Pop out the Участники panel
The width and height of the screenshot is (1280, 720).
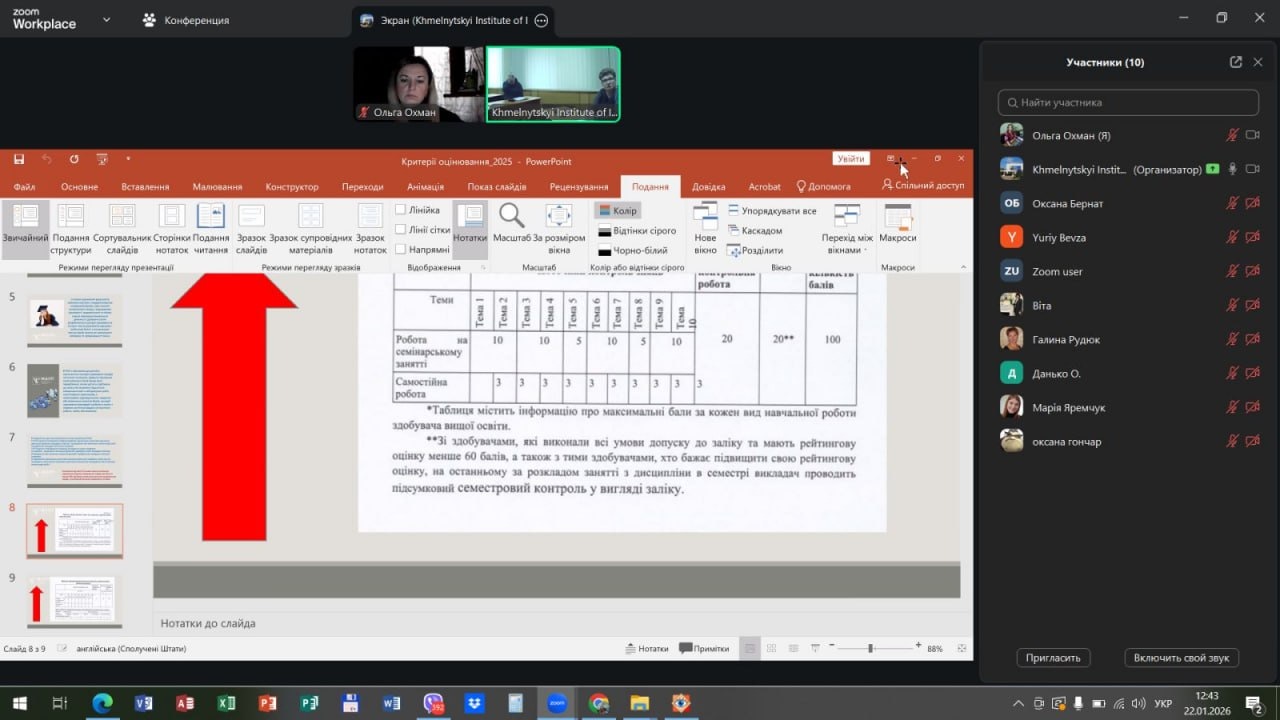[1236, 62]
